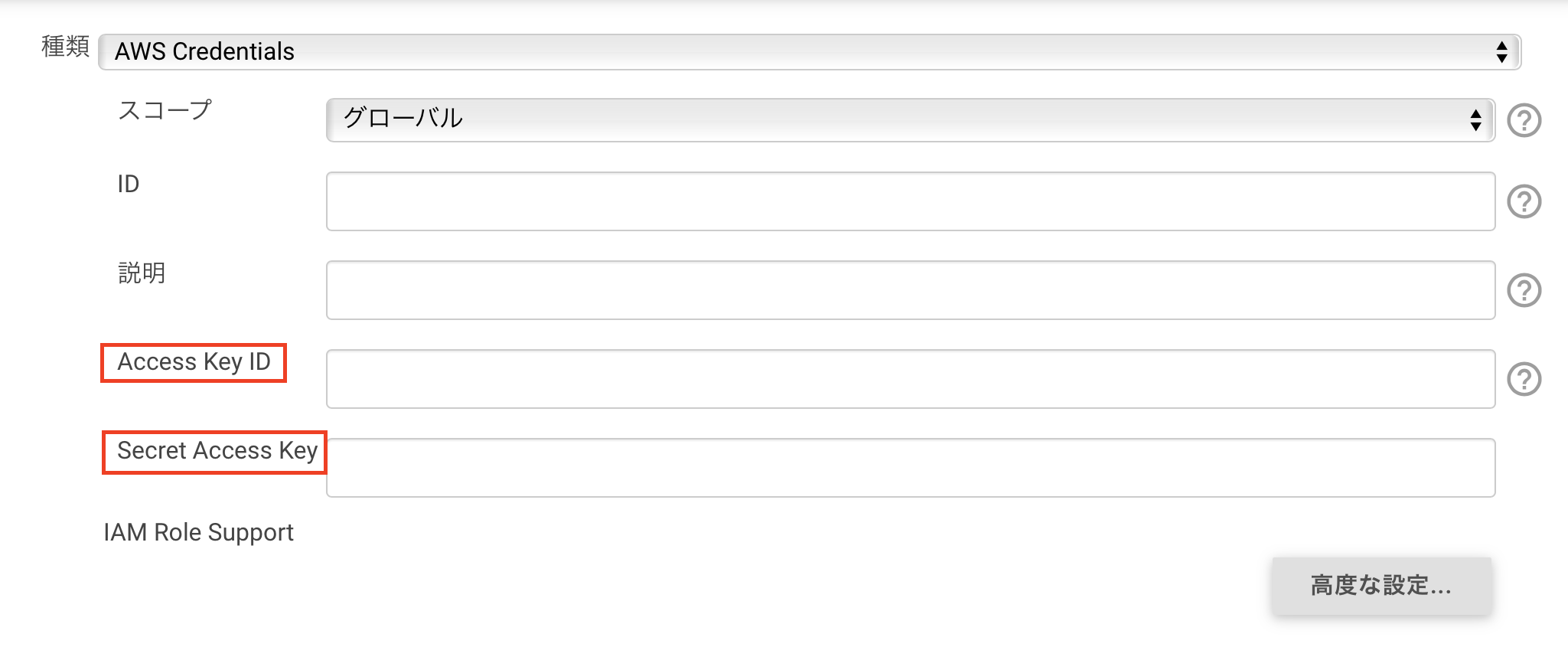Focus the 説明 description field

point(910,290)
